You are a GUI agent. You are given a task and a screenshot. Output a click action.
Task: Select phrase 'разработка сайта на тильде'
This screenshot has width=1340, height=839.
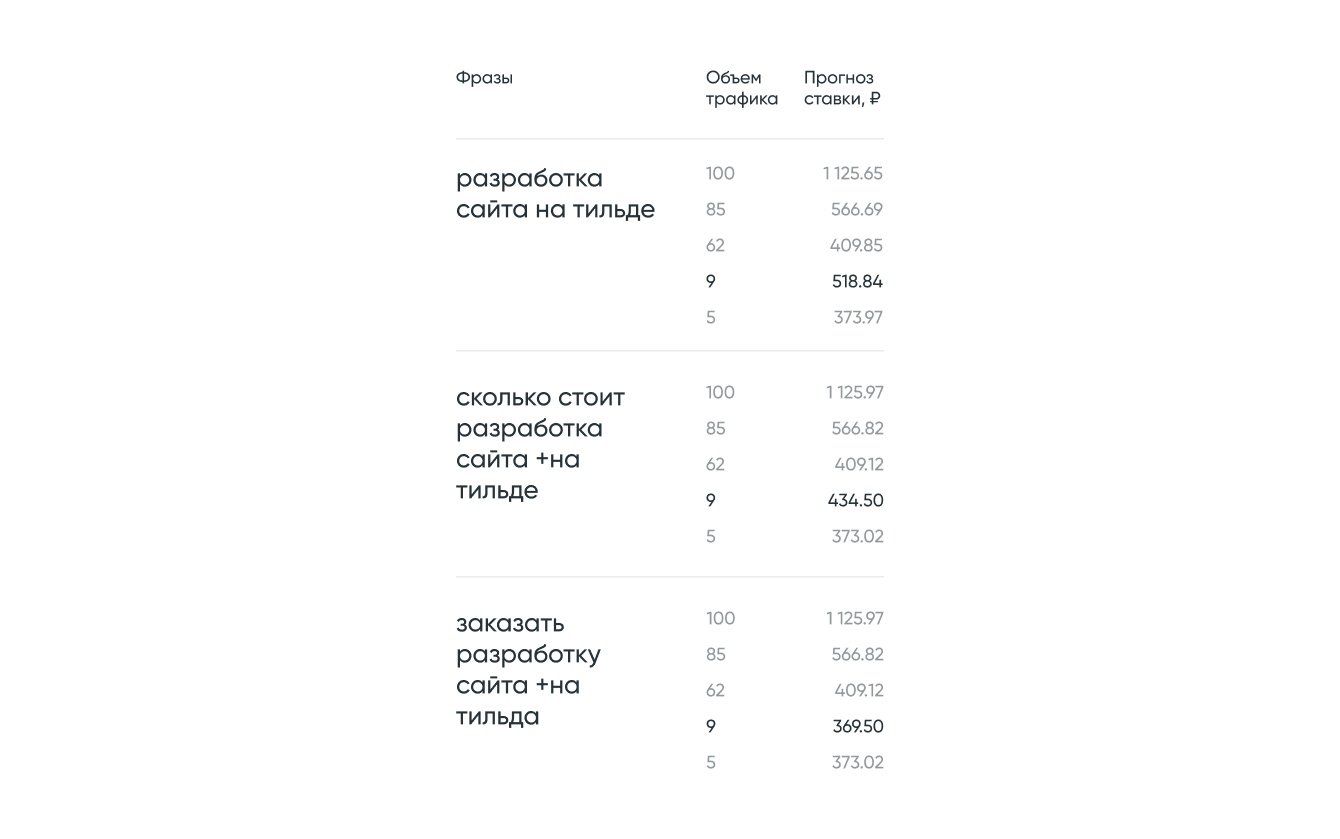[x=555, y=194]
